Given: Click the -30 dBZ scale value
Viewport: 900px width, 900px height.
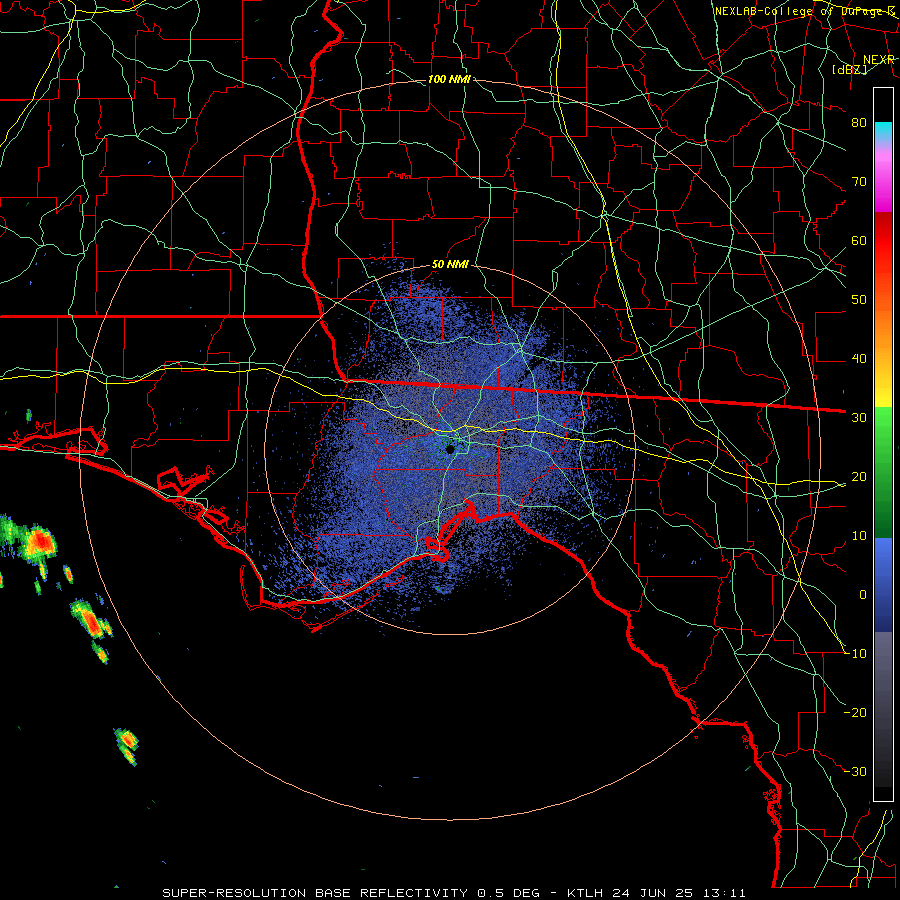Looking at the screenshot, I should coord(856,771).
